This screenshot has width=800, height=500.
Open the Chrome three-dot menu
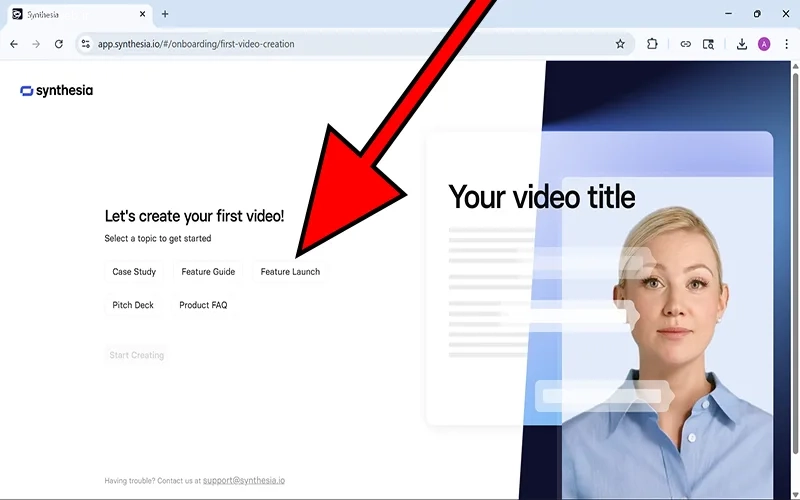coord(787,44)
